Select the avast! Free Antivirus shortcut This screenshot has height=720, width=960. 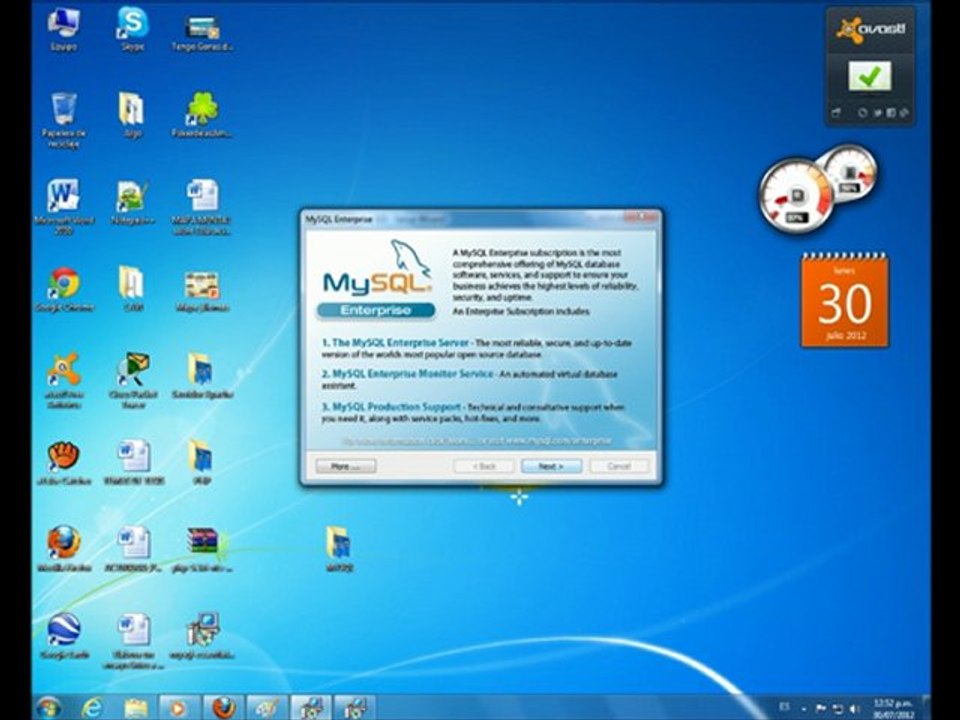point(64,380)
